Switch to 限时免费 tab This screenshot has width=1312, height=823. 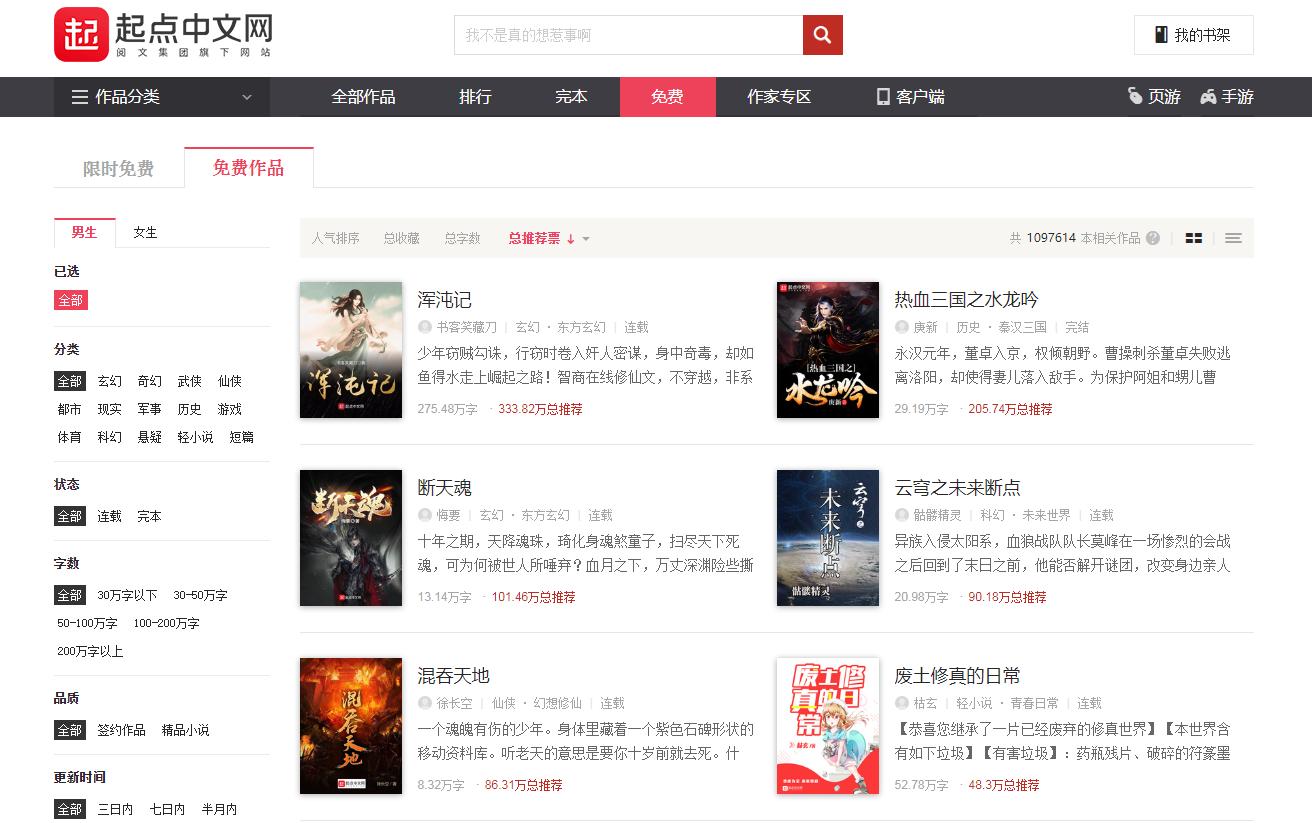point(118,168)
